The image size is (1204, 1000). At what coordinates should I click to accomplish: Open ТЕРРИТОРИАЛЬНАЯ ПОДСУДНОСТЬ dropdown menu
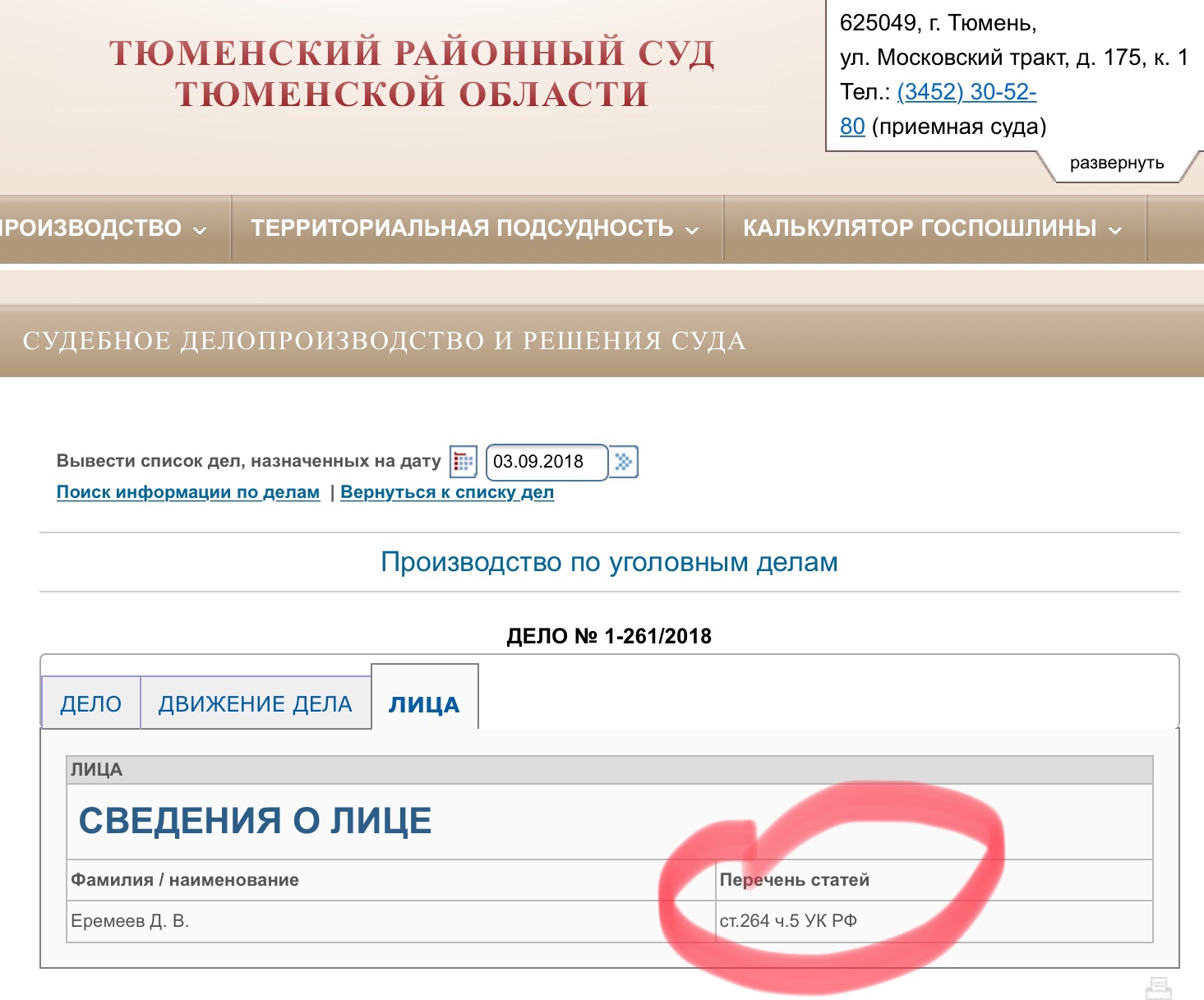pyautogui.click(x=475, y=228)
